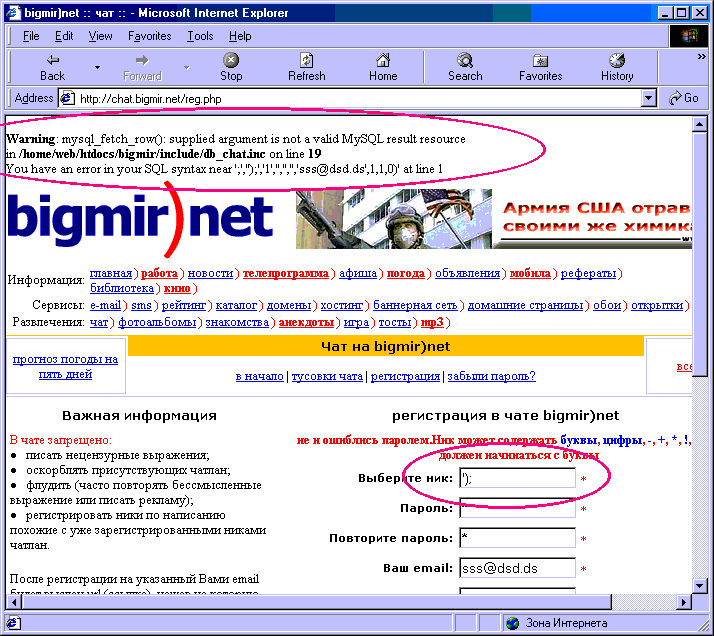Viewport: 714px width, 636px height.
Task: Open the 'фотоальбомы' link
Action: click(x=157, y=322)
